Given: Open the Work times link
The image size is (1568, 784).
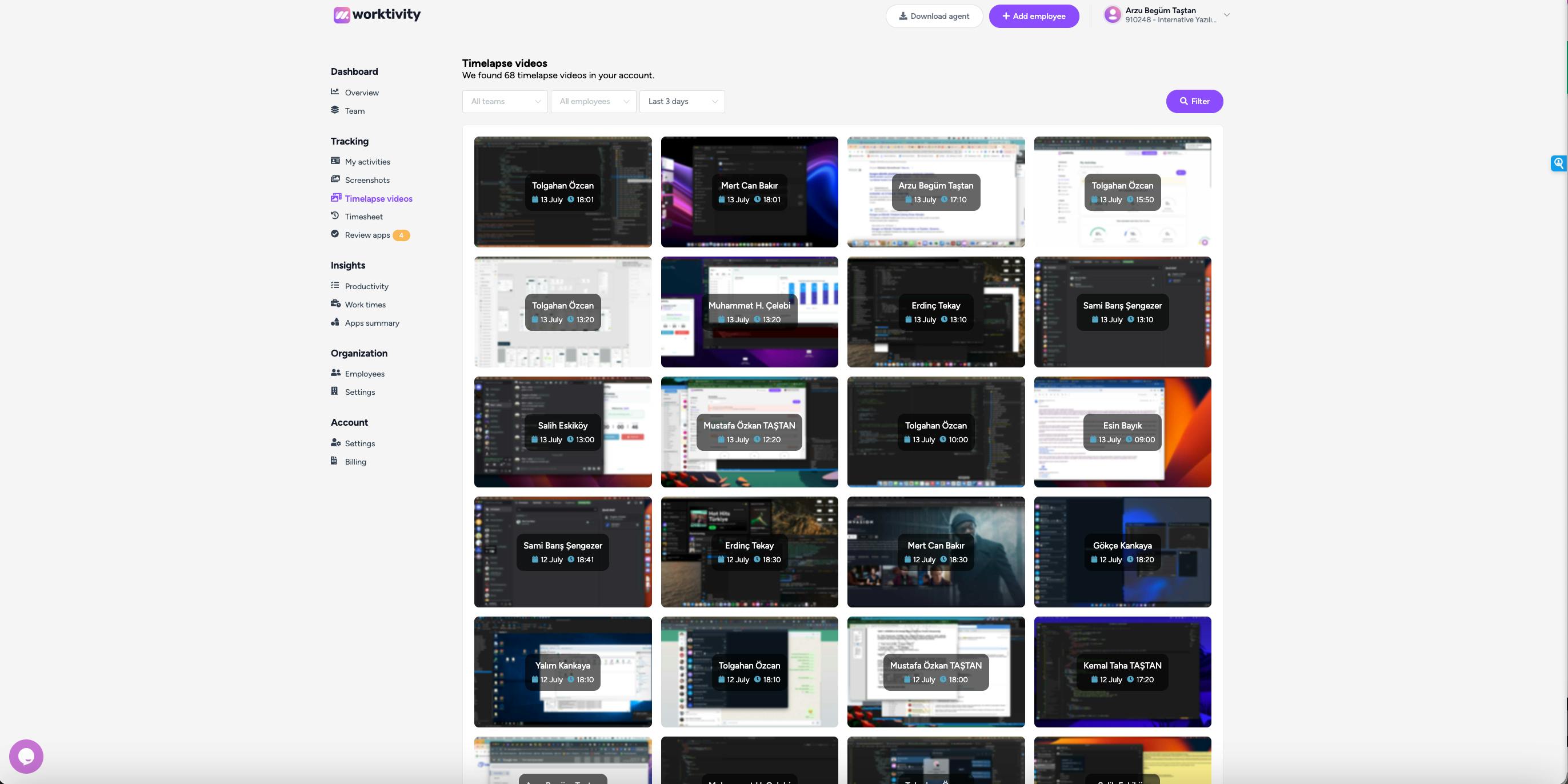Looking at the screenshot, I should coord(365,305).
